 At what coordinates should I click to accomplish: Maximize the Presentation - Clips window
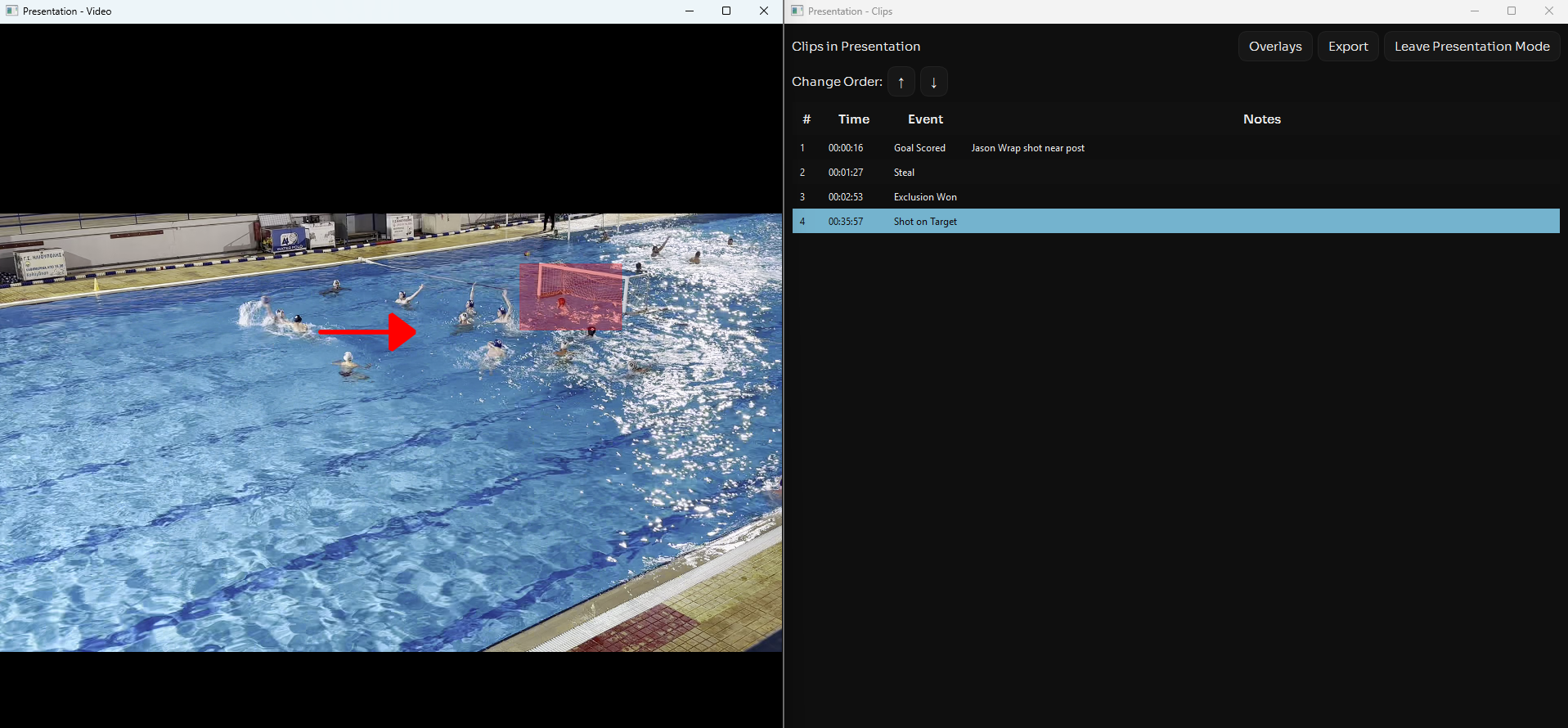[x=1512, y=11]
